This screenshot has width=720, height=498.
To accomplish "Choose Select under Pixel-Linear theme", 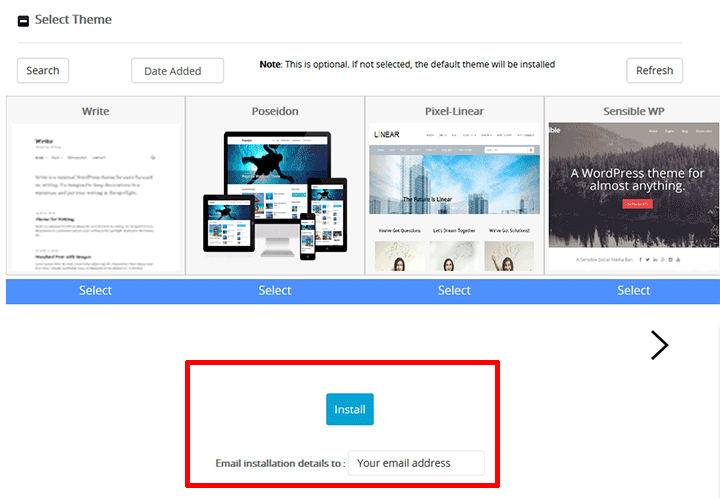I will pos(454,291).
